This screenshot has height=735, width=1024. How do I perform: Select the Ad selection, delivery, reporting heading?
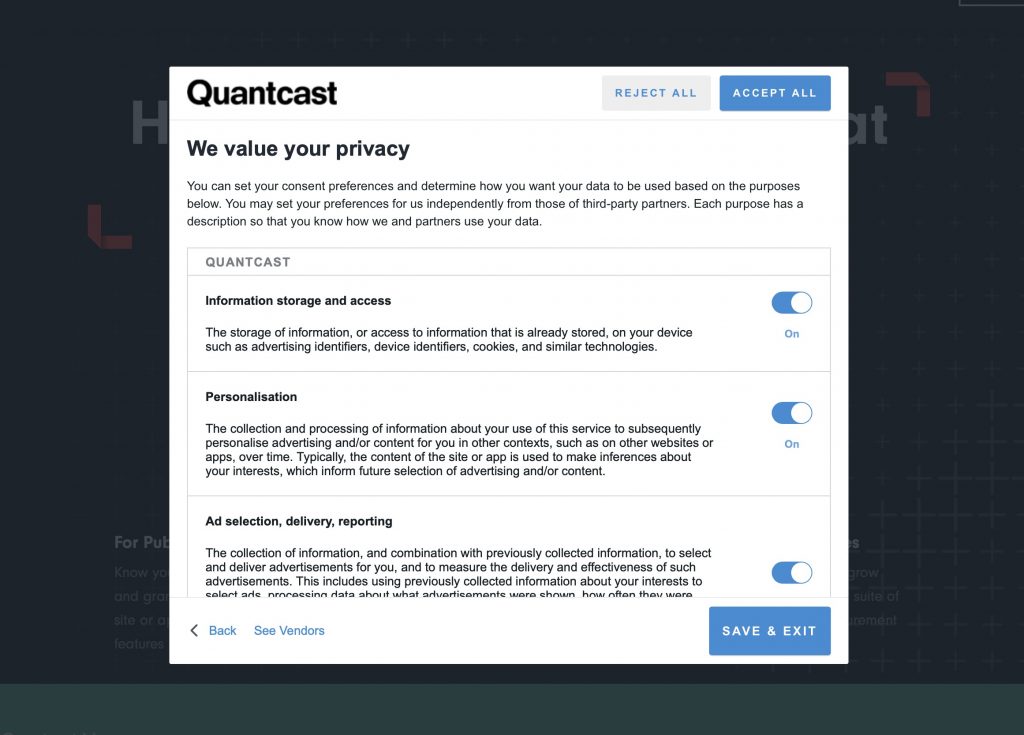point(299,522)
